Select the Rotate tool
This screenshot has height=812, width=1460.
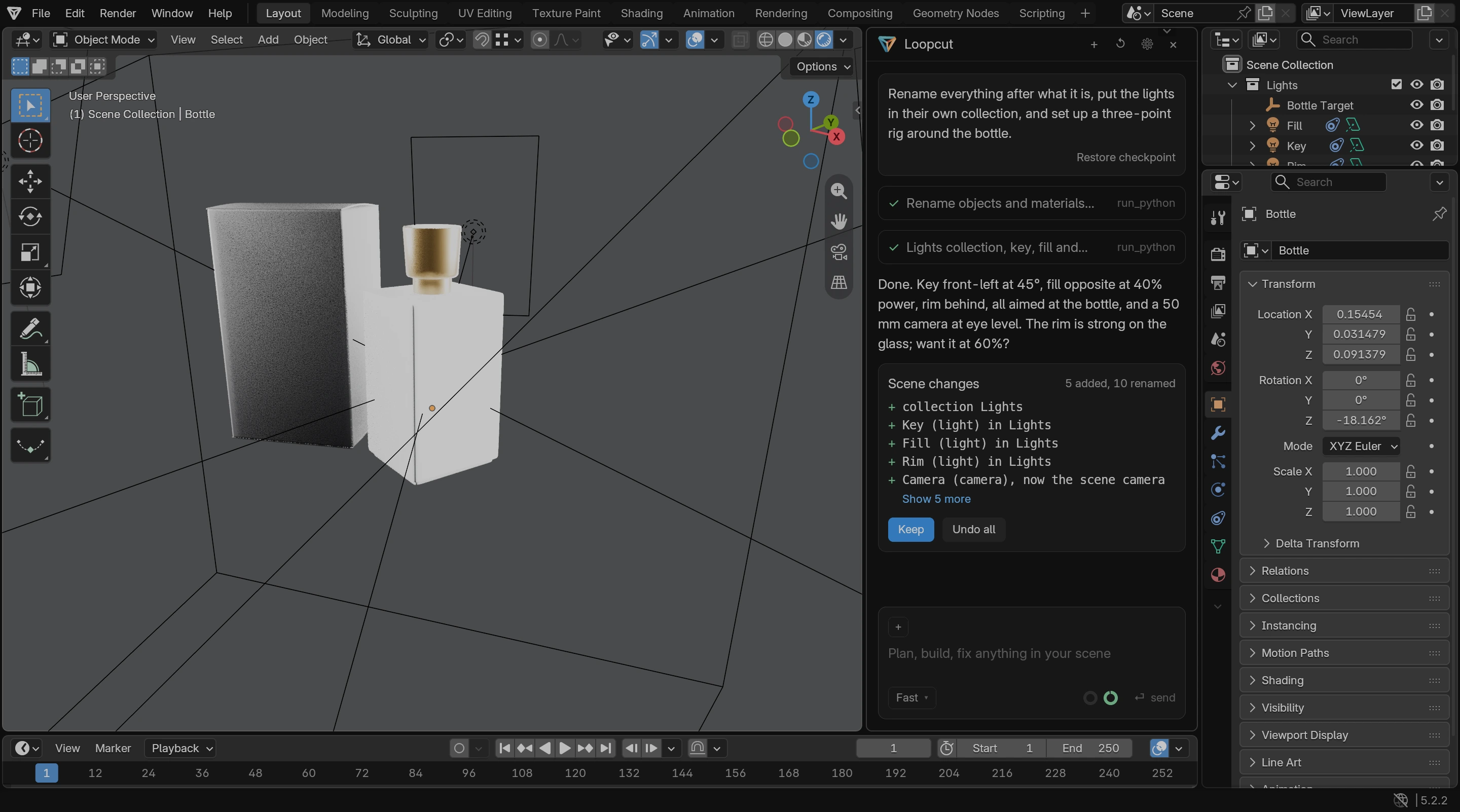tap(30, 216)
